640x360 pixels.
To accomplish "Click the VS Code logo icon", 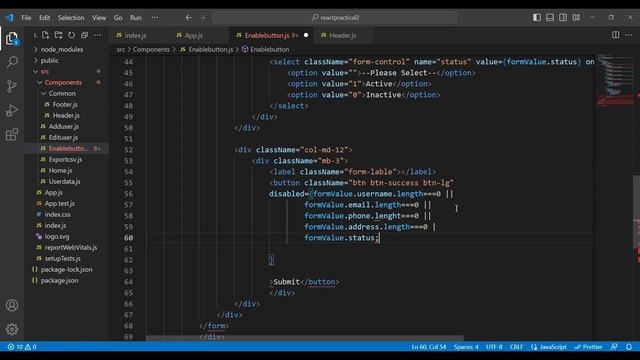I will coord(9,18).
